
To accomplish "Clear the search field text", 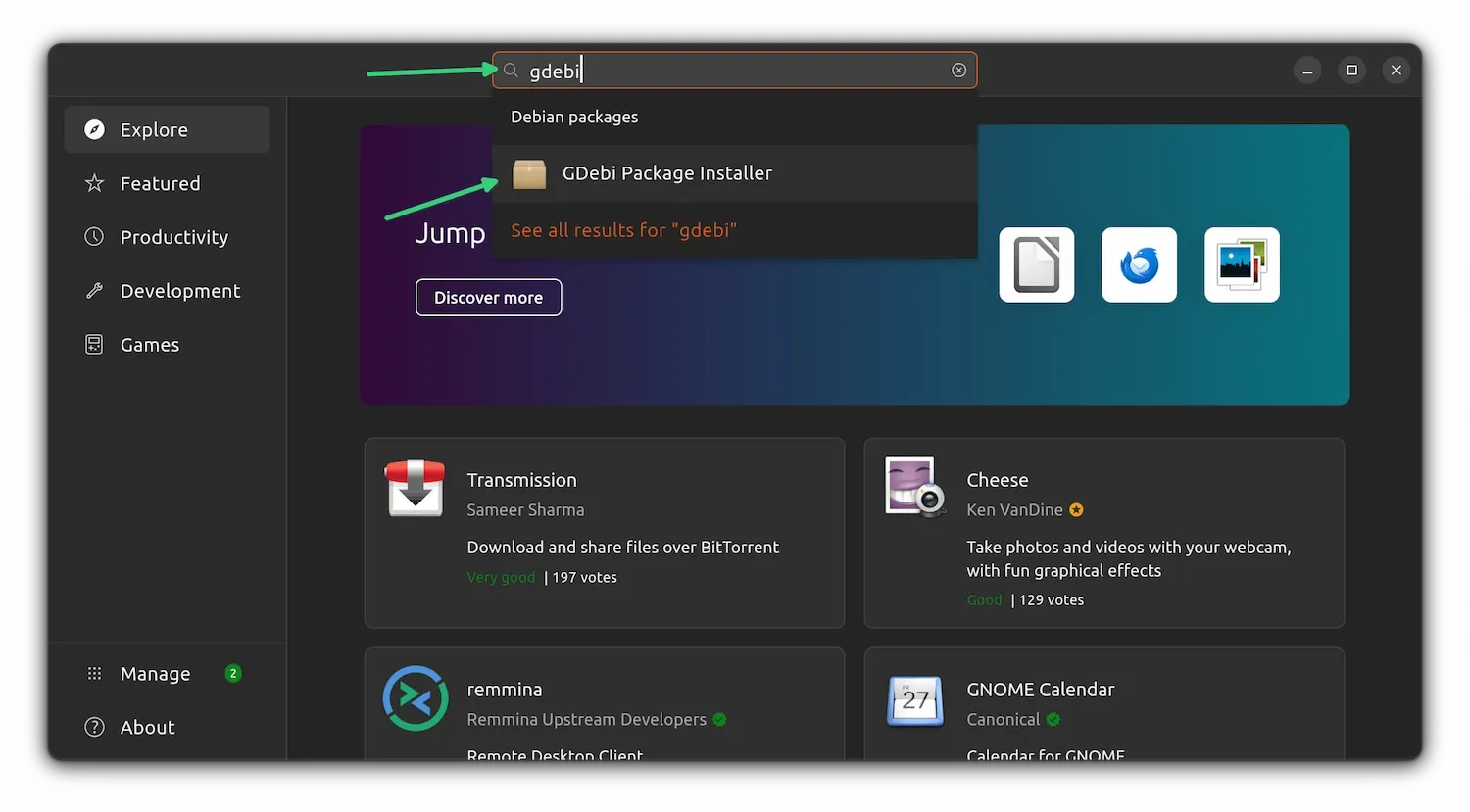I will [958, 71].
